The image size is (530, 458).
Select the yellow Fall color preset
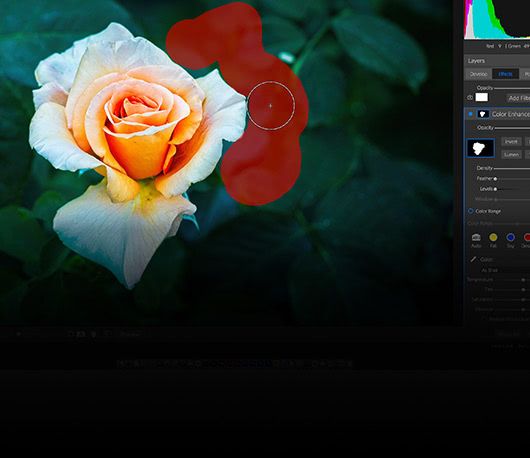point(493,237)
